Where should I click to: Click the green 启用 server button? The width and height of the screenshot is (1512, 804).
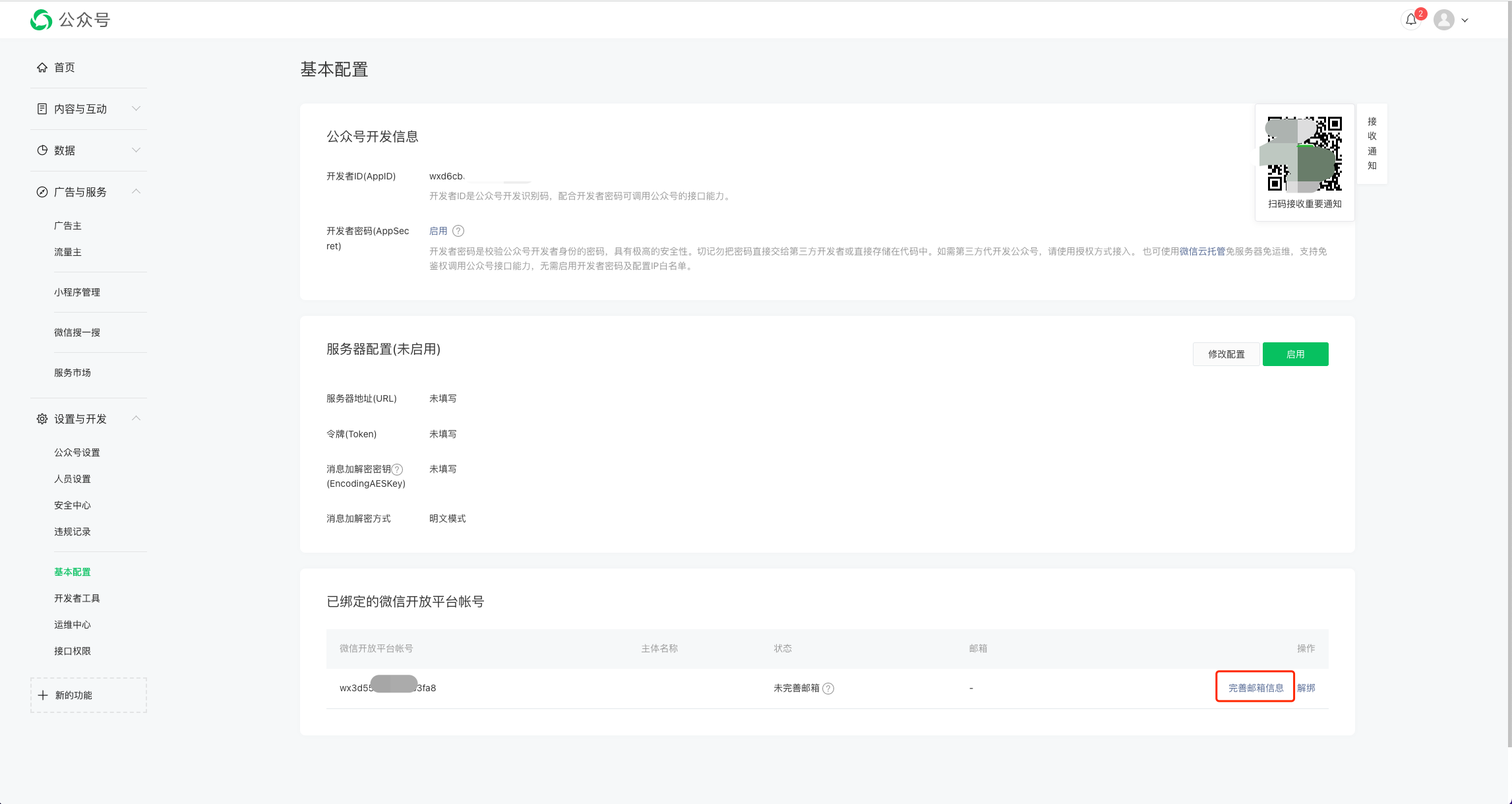(x=1295, y=354)
